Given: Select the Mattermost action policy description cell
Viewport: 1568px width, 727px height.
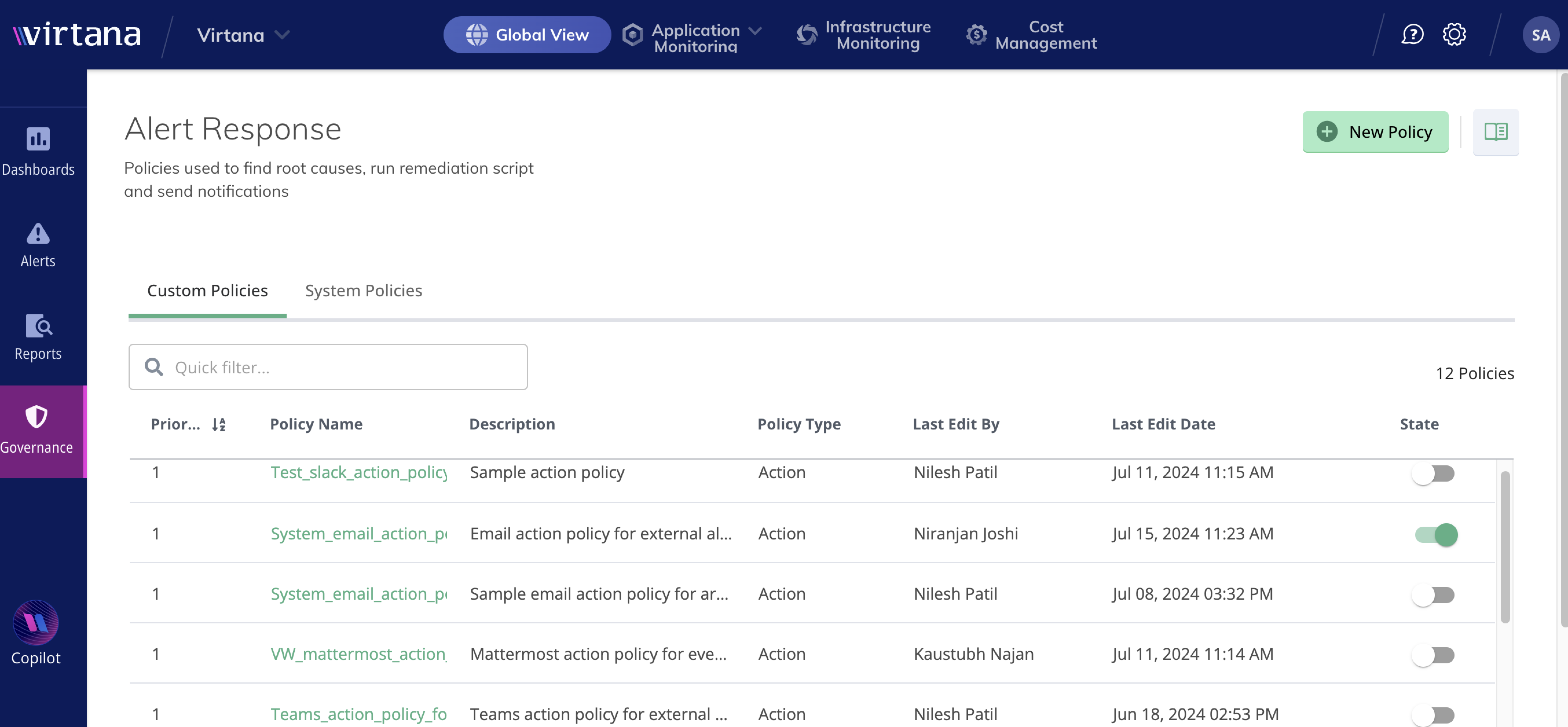Looking at the screenshot, I should click(598, 654).
